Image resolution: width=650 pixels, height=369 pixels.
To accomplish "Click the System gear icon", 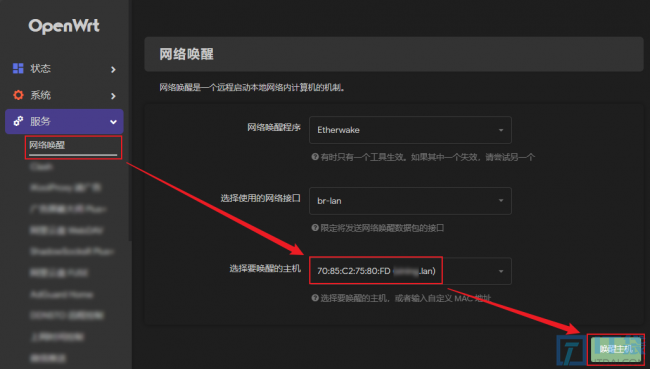I will coord(18,95).
